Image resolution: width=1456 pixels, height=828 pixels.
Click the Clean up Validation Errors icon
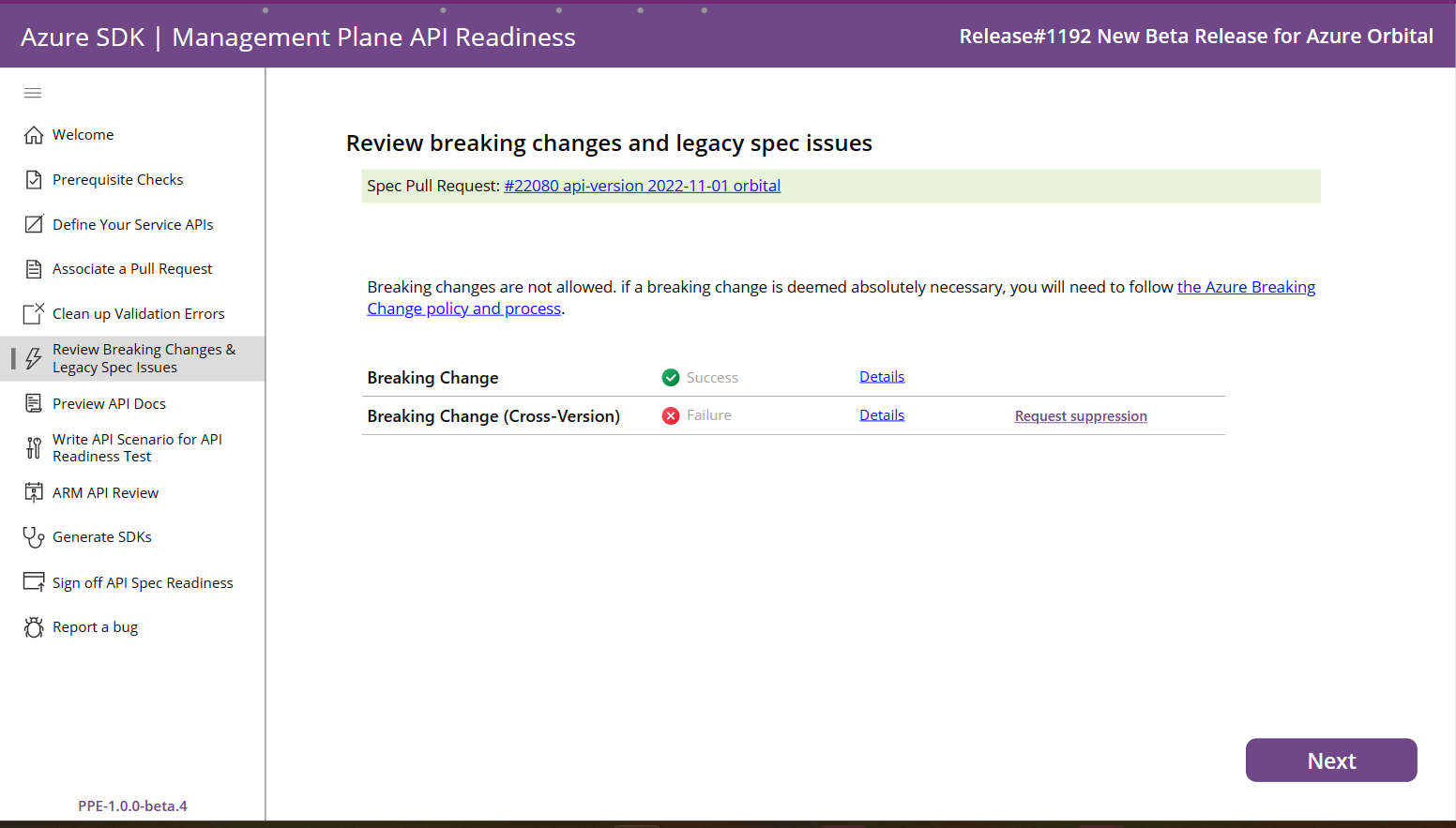pos(34,313)
